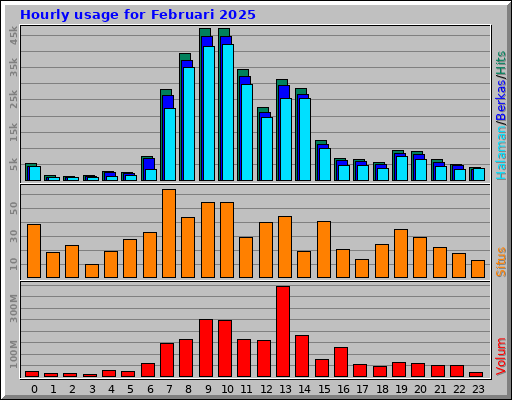Select the cyan Halaman bar for hour 7
Viewport: 512px width, 400px height.
pos(170,144)
